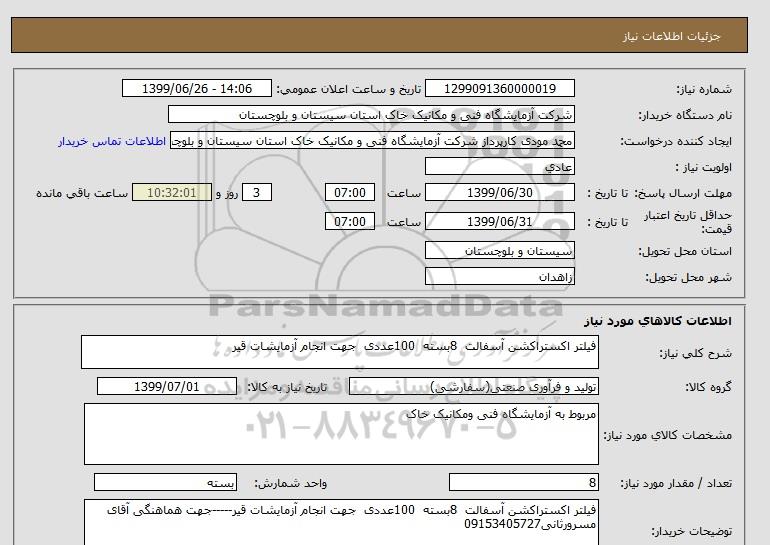Click the response deadline date 1399/06/30
This screenshot has width=770, height=545.
coord(499,192)
